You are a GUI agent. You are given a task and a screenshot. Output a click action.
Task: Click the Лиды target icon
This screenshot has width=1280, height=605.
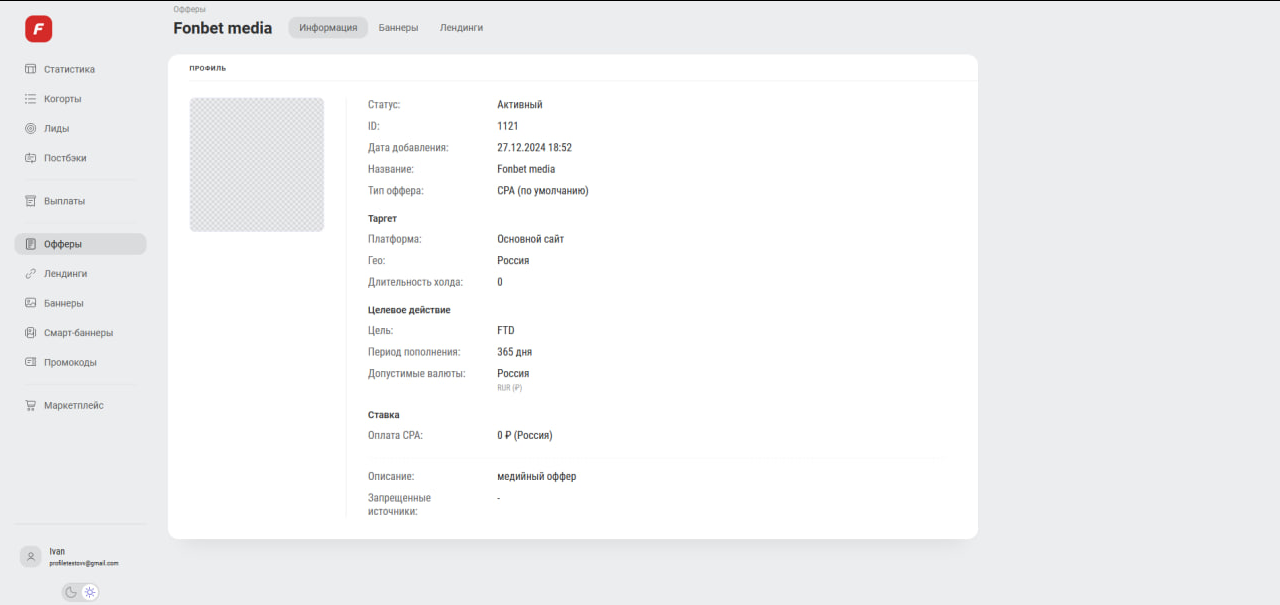31,128
